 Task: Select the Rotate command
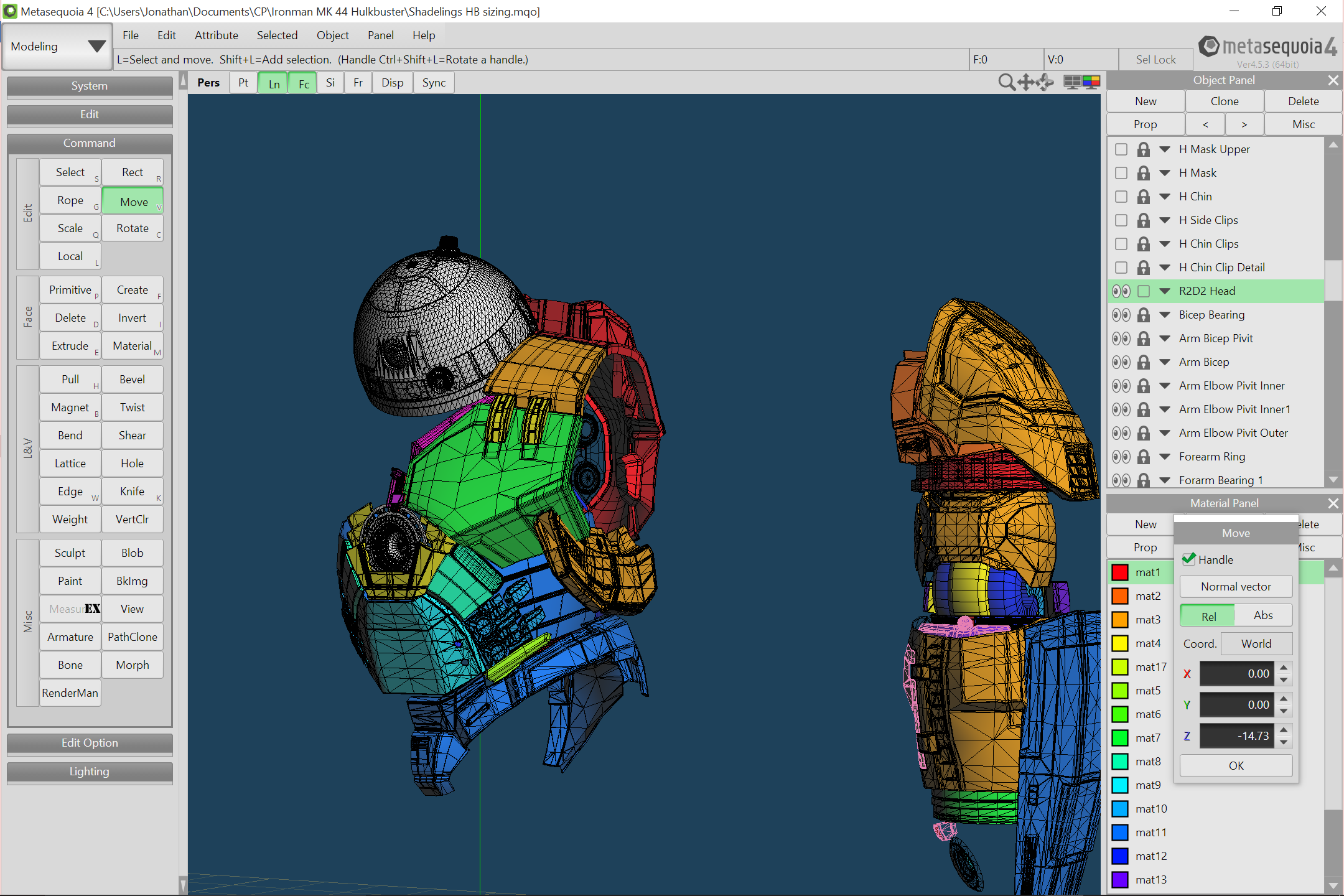click(133, 228)
